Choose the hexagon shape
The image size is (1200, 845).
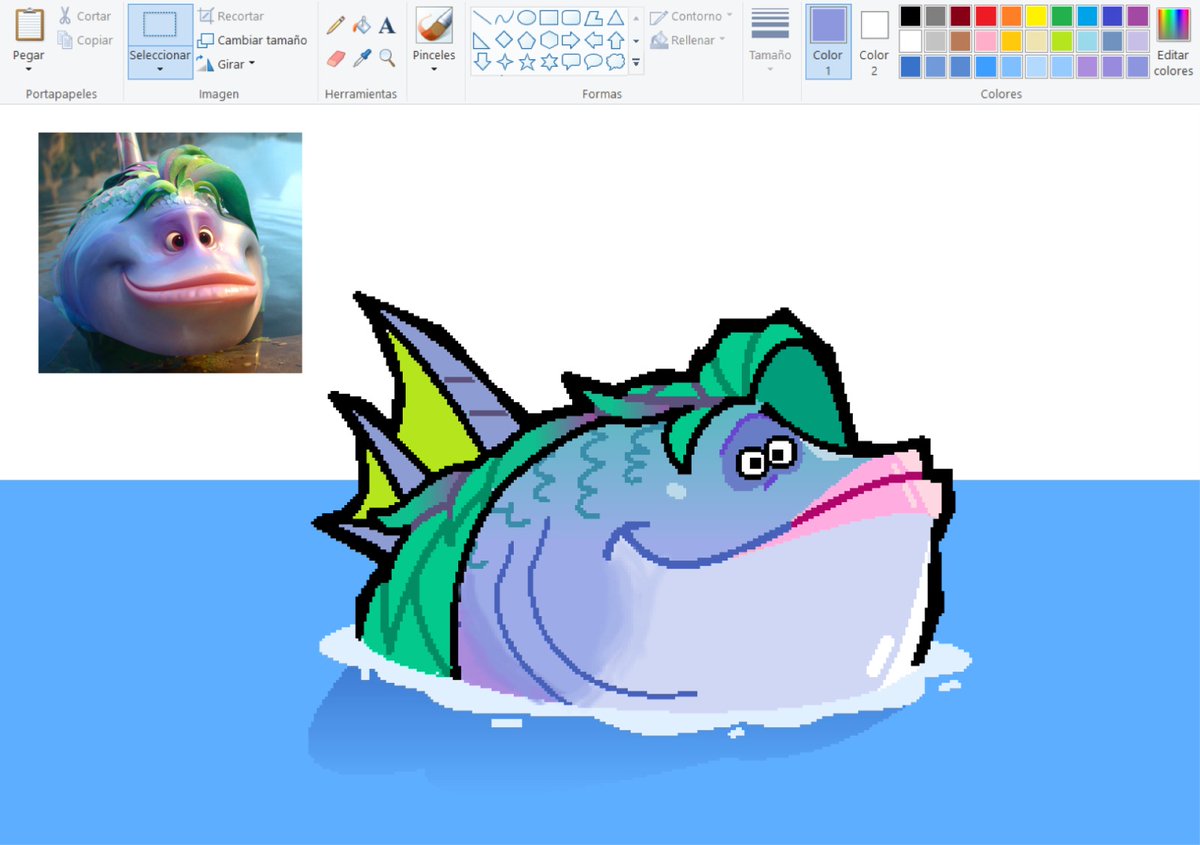[549, 40]
